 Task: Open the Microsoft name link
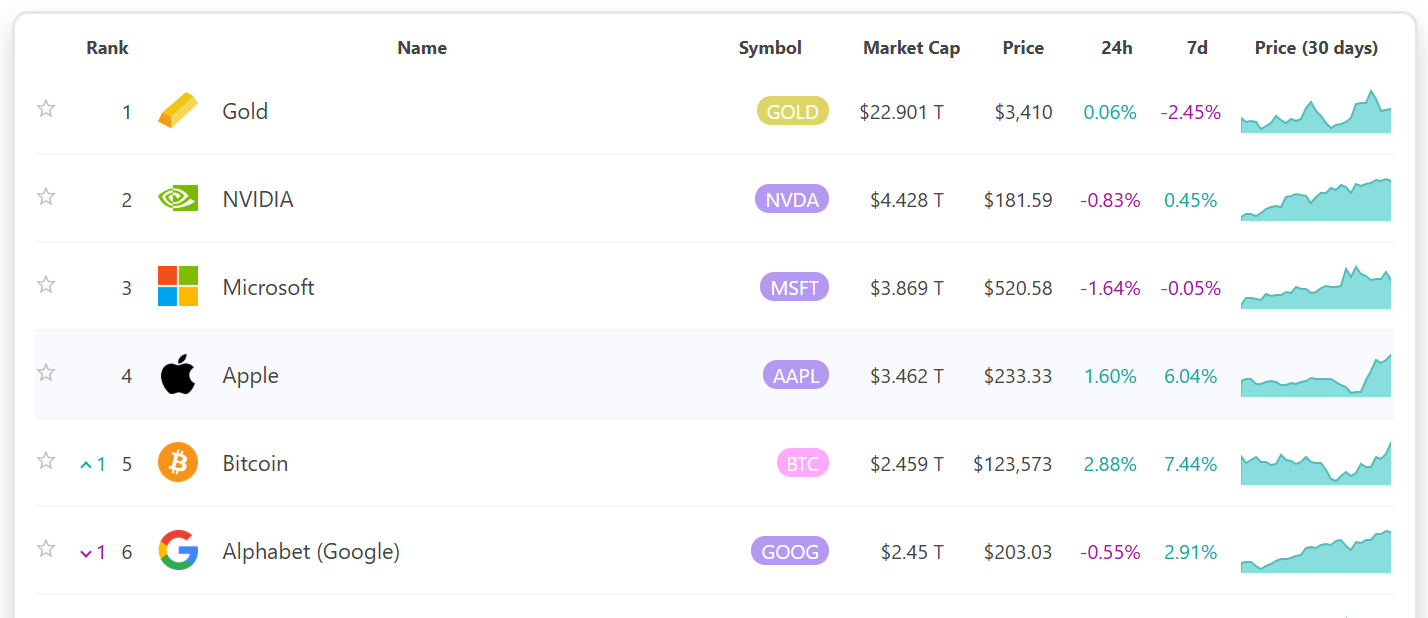[x=268, y=288]
